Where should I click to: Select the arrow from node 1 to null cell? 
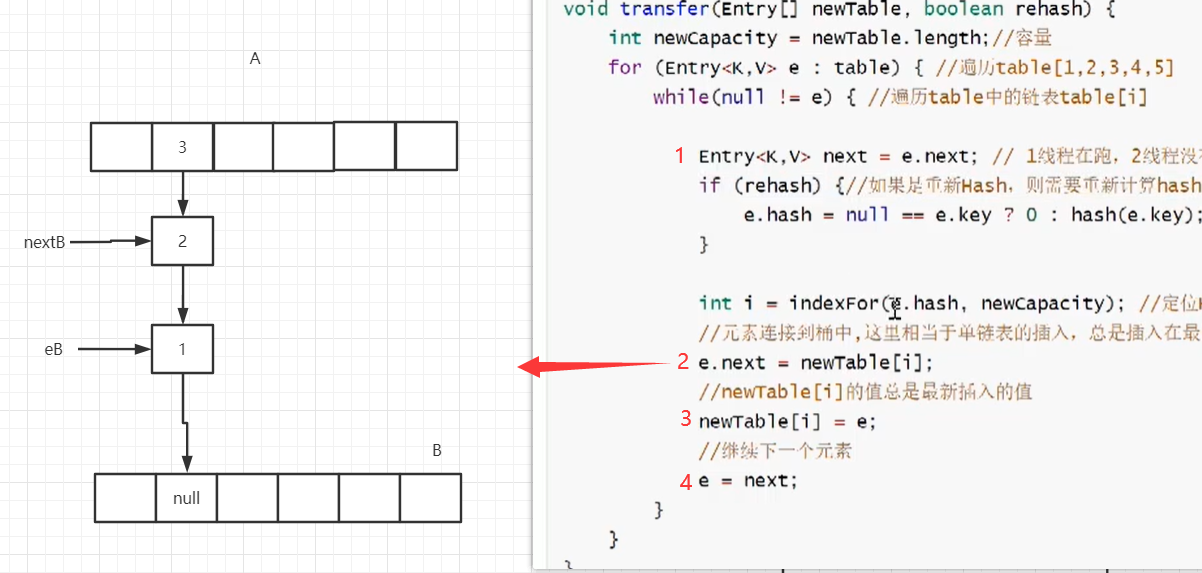tap(185, 423)
